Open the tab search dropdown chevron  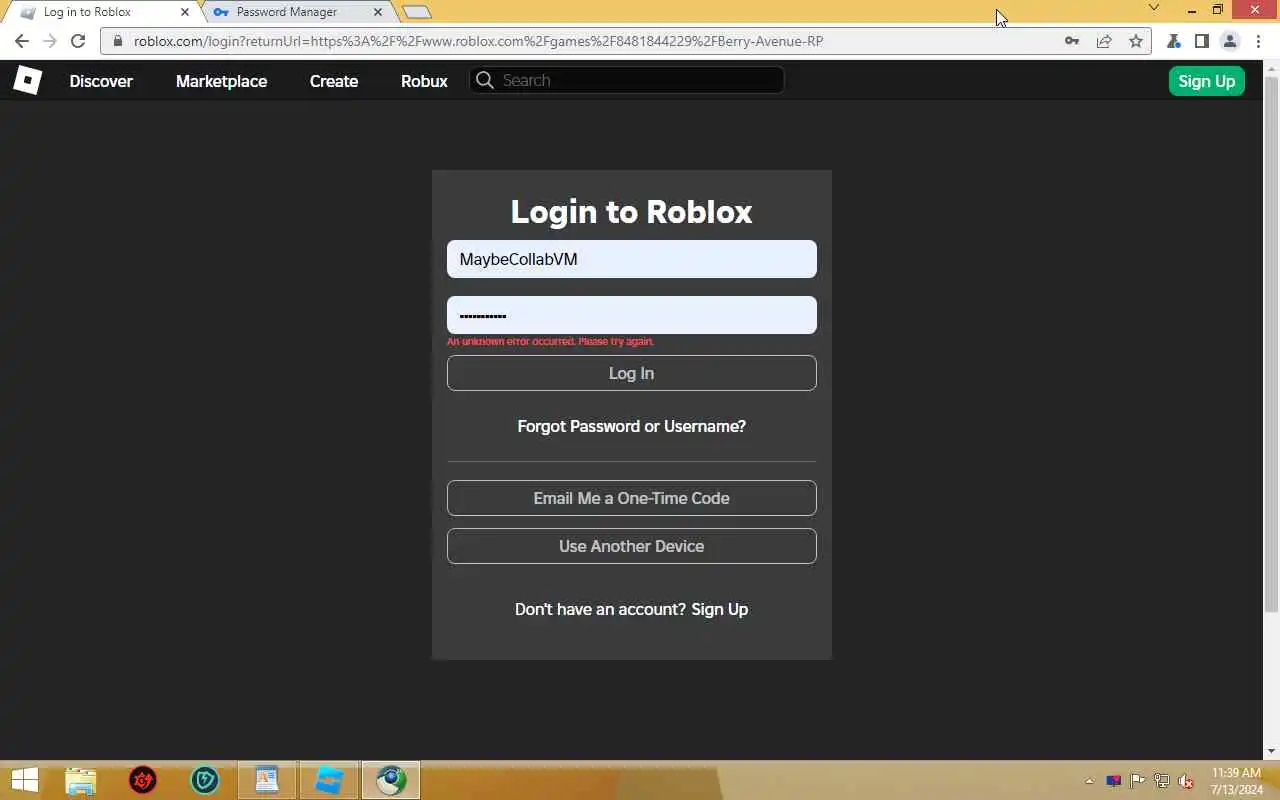(1153, 8)
